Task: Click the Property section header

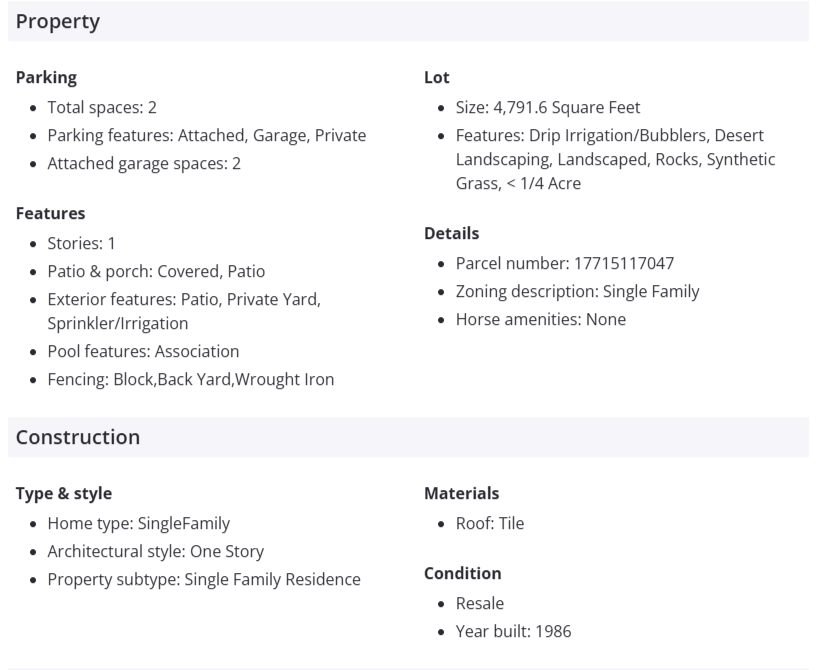Action: pyautogui.click(x=58, y=21)
